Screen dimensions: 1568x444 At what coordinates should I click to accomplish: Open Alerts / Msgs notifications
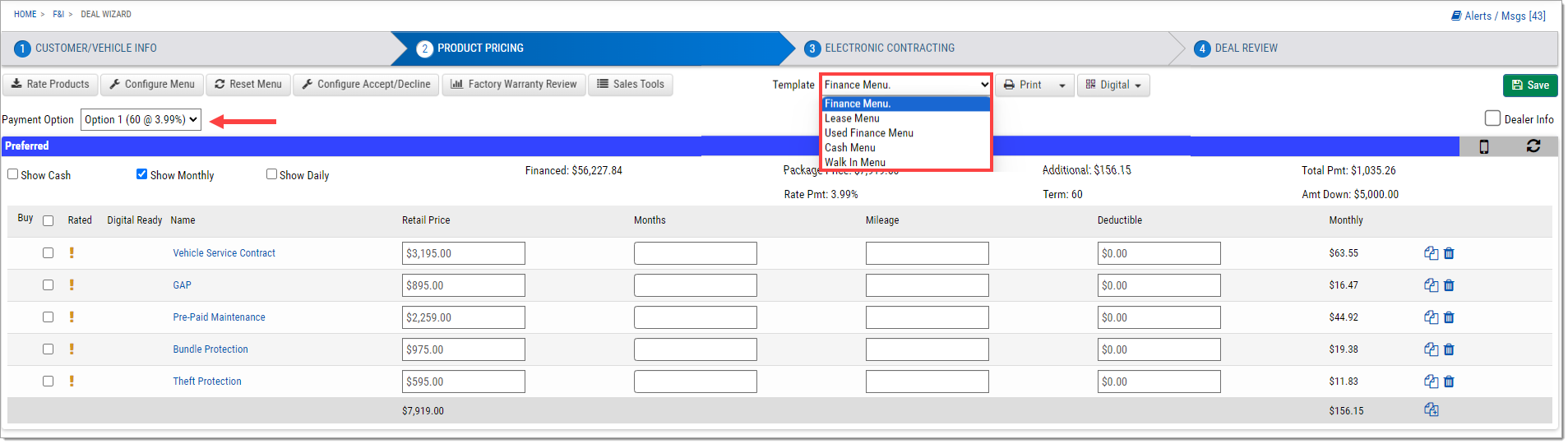pyautogui.click(x=1498, y=16)
